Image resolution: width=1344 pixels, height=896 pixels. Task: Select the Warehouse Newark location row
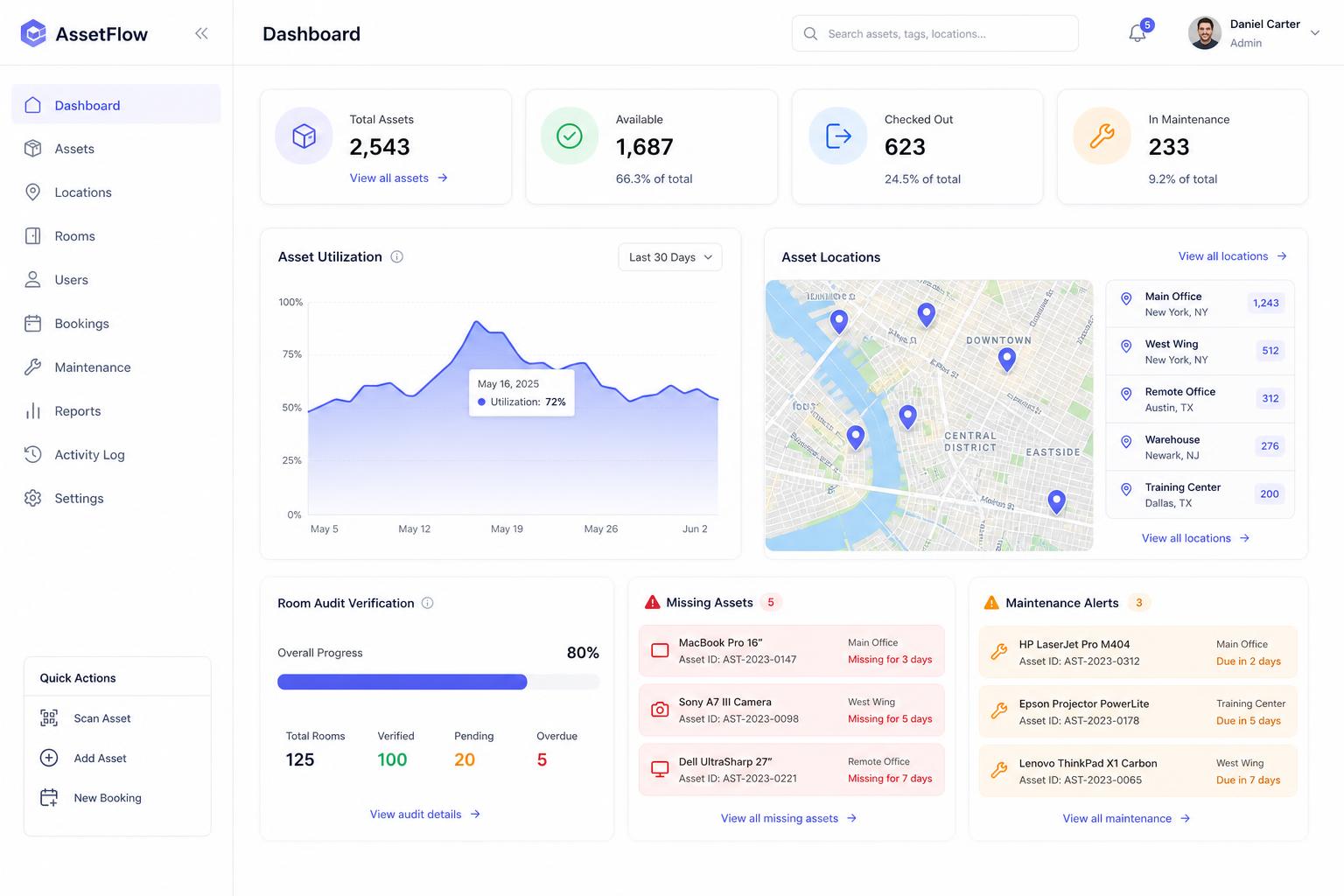click(x=1200, y=447)
